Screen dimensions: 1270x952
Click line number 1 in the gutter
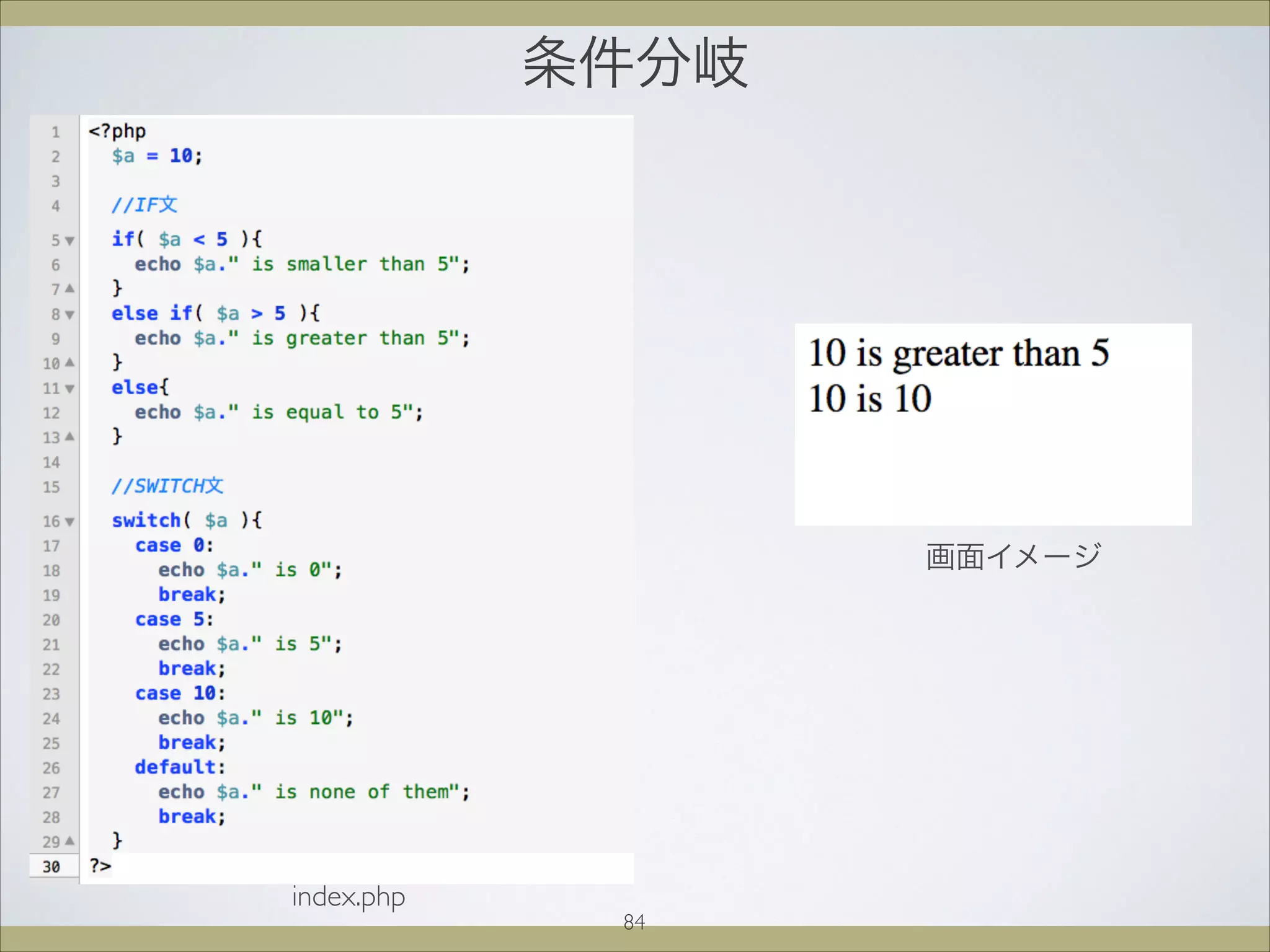[56, 133]
